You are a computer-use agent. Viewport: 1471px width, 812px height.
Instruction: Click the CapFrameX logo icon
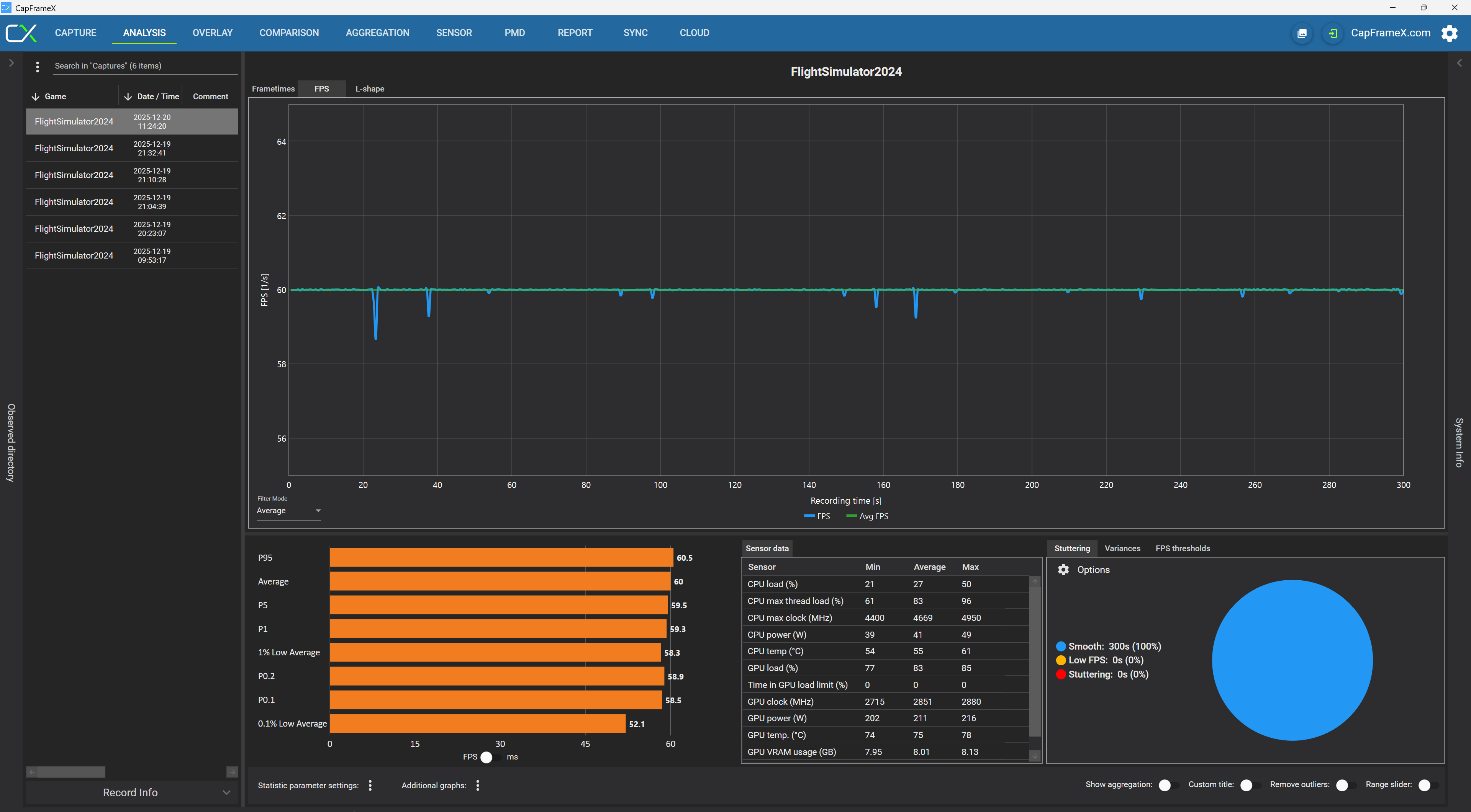[21, 33]
